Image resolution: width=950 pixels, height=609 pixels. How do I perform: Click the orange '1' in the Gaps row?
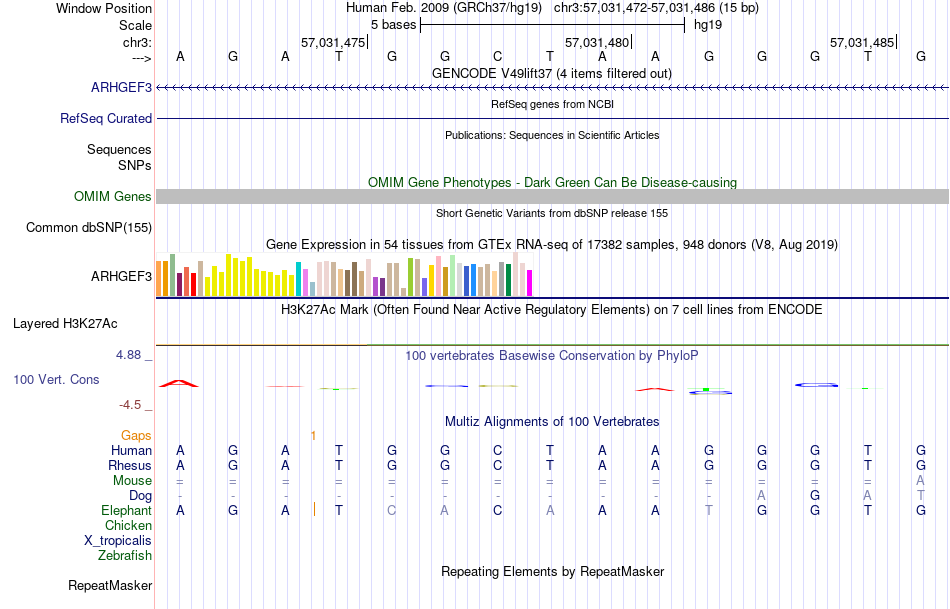[313, 436]
